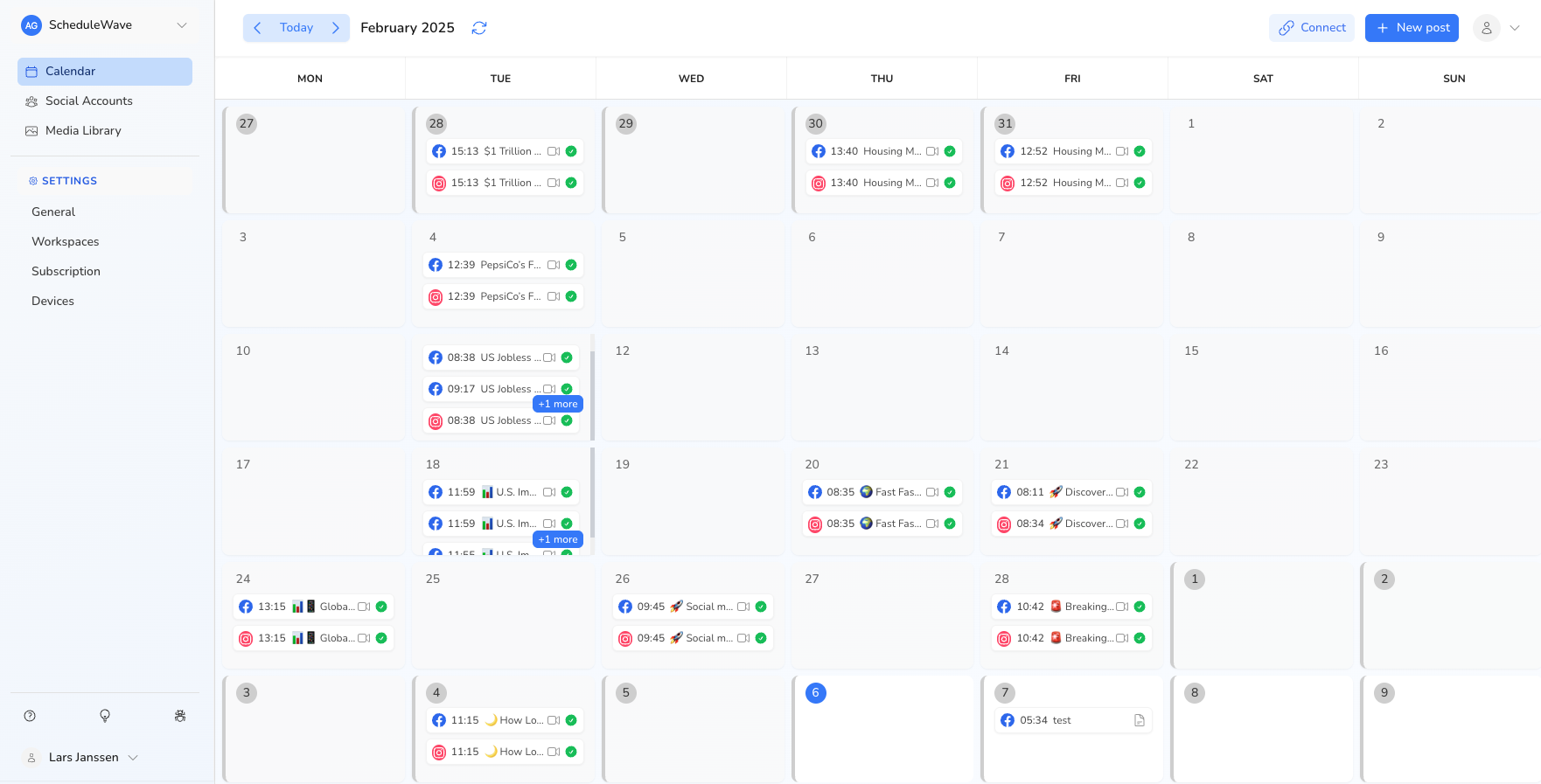The image size is (1541, 784).
Task: Click Instagram icon on 08:38 US Jobless post
Action: [x=436, y=421]
